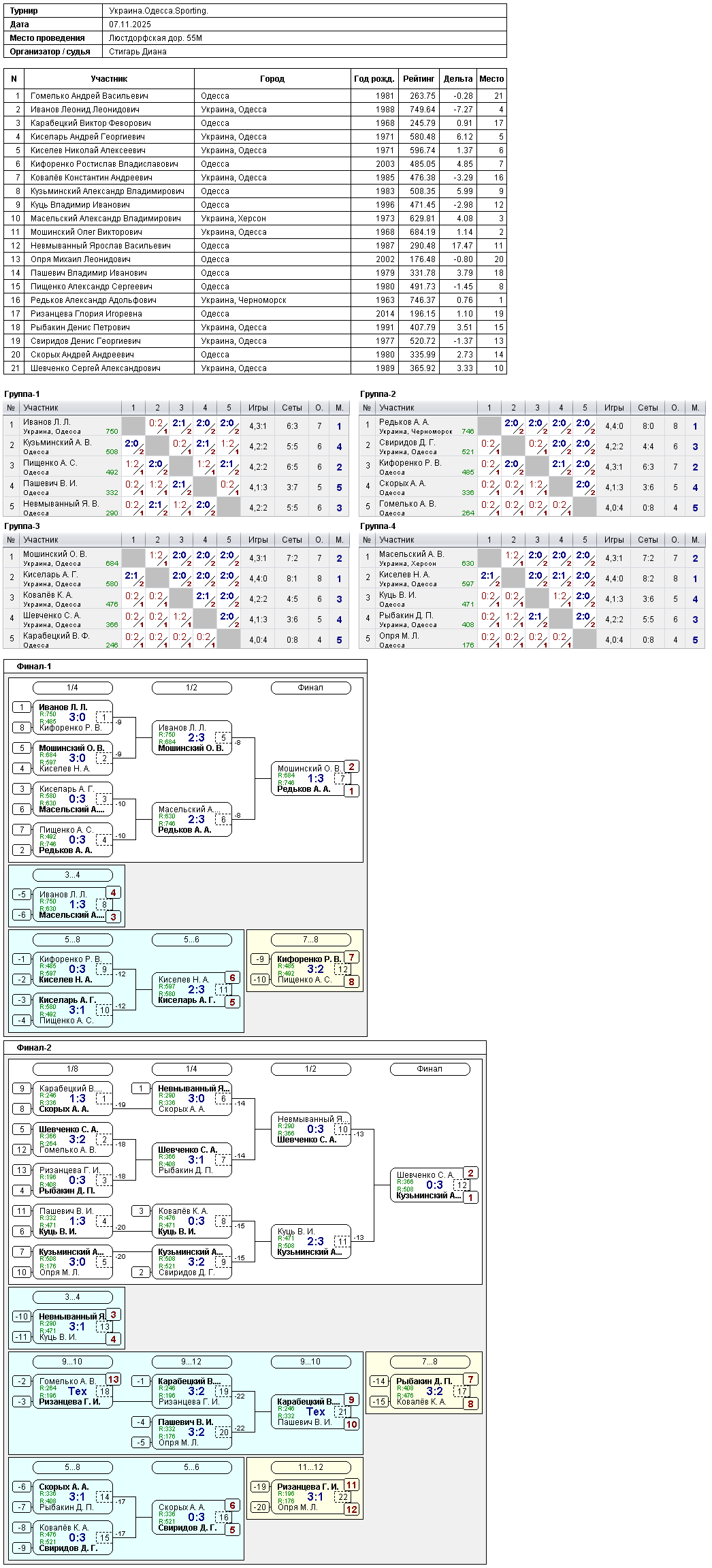Click Финал-2 bracket title
Viewport: 712px width, 1568px height.
click(x=34, y=1048)
